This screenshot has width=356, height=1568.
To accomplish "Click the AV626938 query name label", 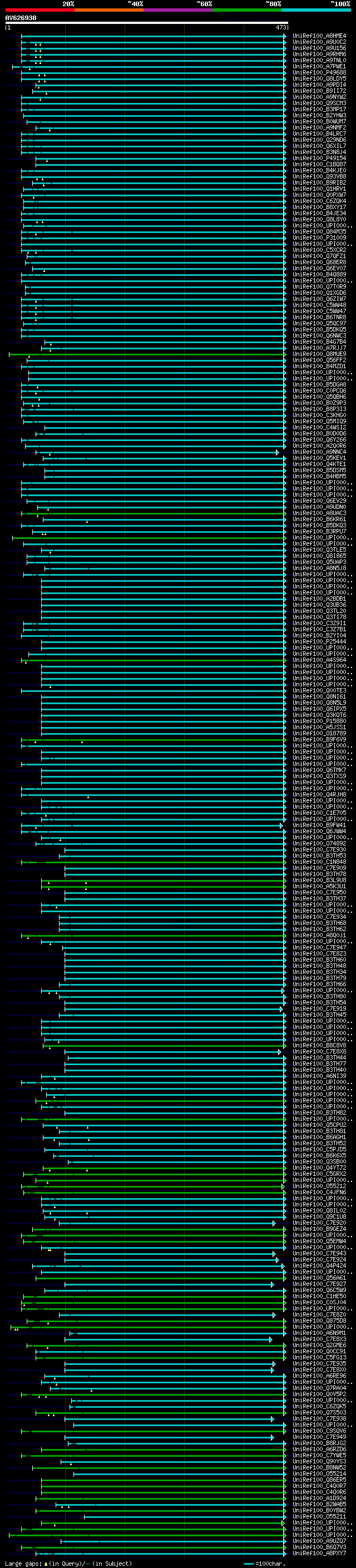I will pyautogui.click(x=21, y=18).
